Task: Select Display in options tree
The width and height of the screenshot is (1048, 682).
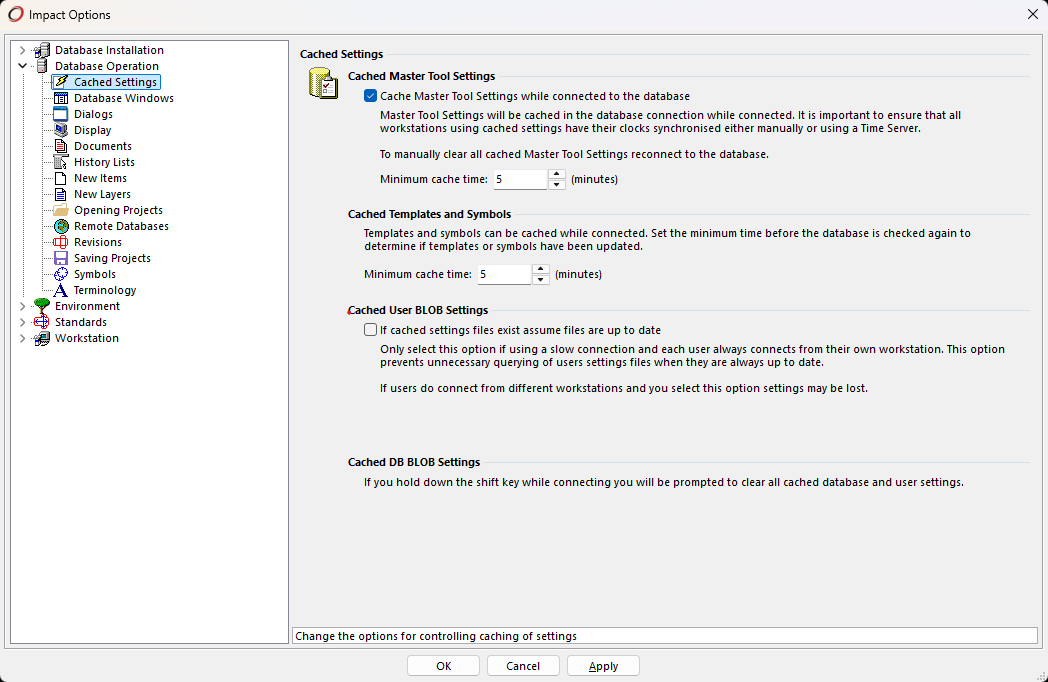Action: [92, 130]
